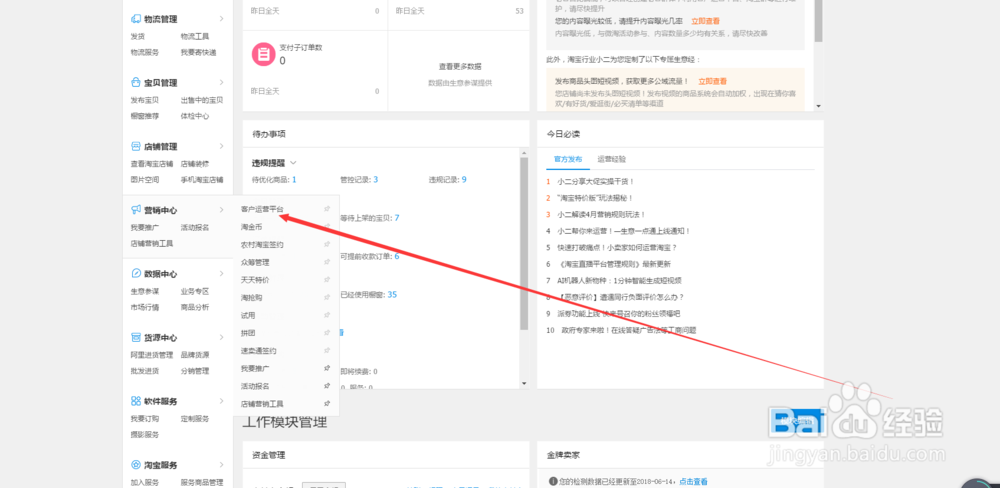1000x488 pixels.
Task: Expand the 物流管理 chevron
Action: pos(222,18)
